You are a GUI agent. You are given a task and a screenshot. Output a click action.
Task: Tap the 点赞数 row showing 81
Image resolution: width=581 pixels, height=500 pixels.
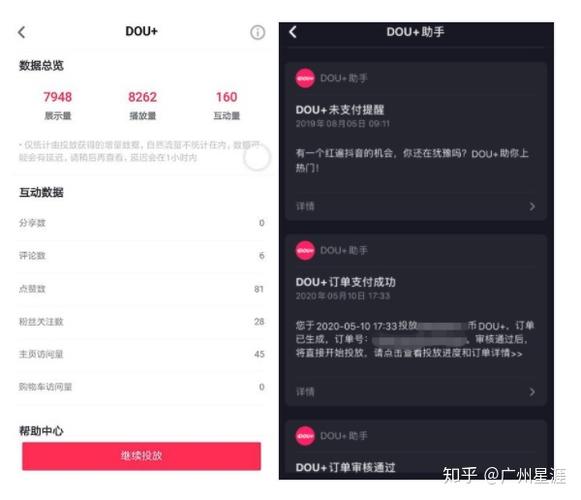pyautogui.click(x=141, y=289)
